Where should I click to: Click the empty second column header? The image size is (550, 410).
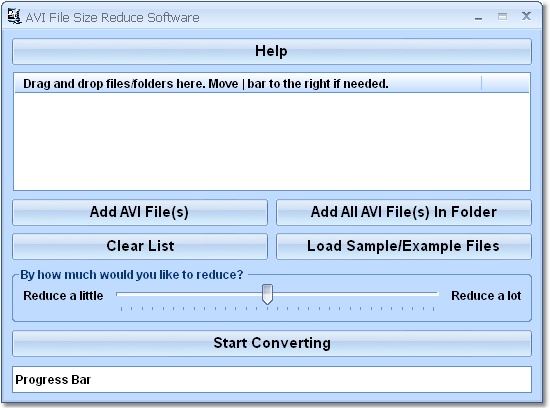click(505, 83)
